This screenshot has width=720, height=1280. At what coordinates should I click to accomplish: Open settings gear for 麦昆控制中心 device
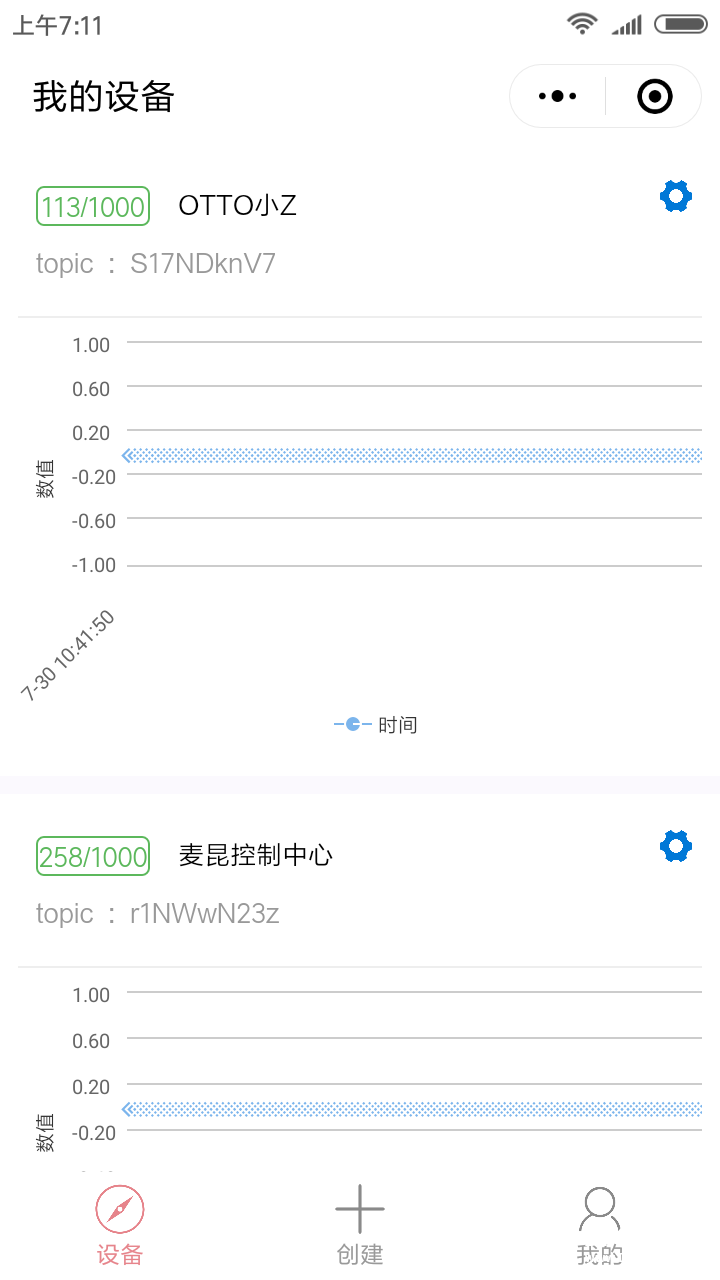(676, 846)
